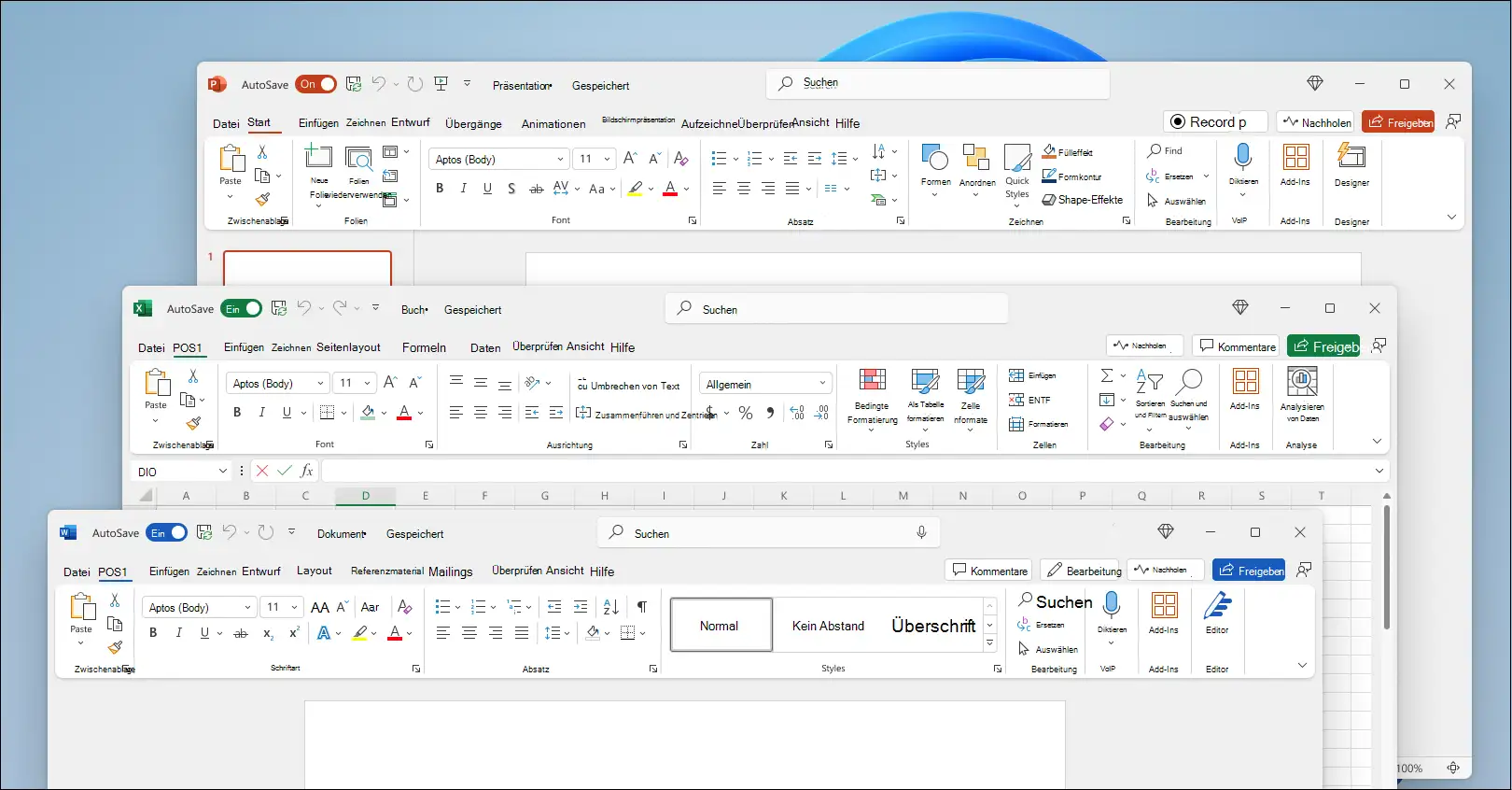The width and height of the screenshot is (1512, 790).
Task: Click the pilcrow paragraph marks icon in Word
Action: point(642,607)
